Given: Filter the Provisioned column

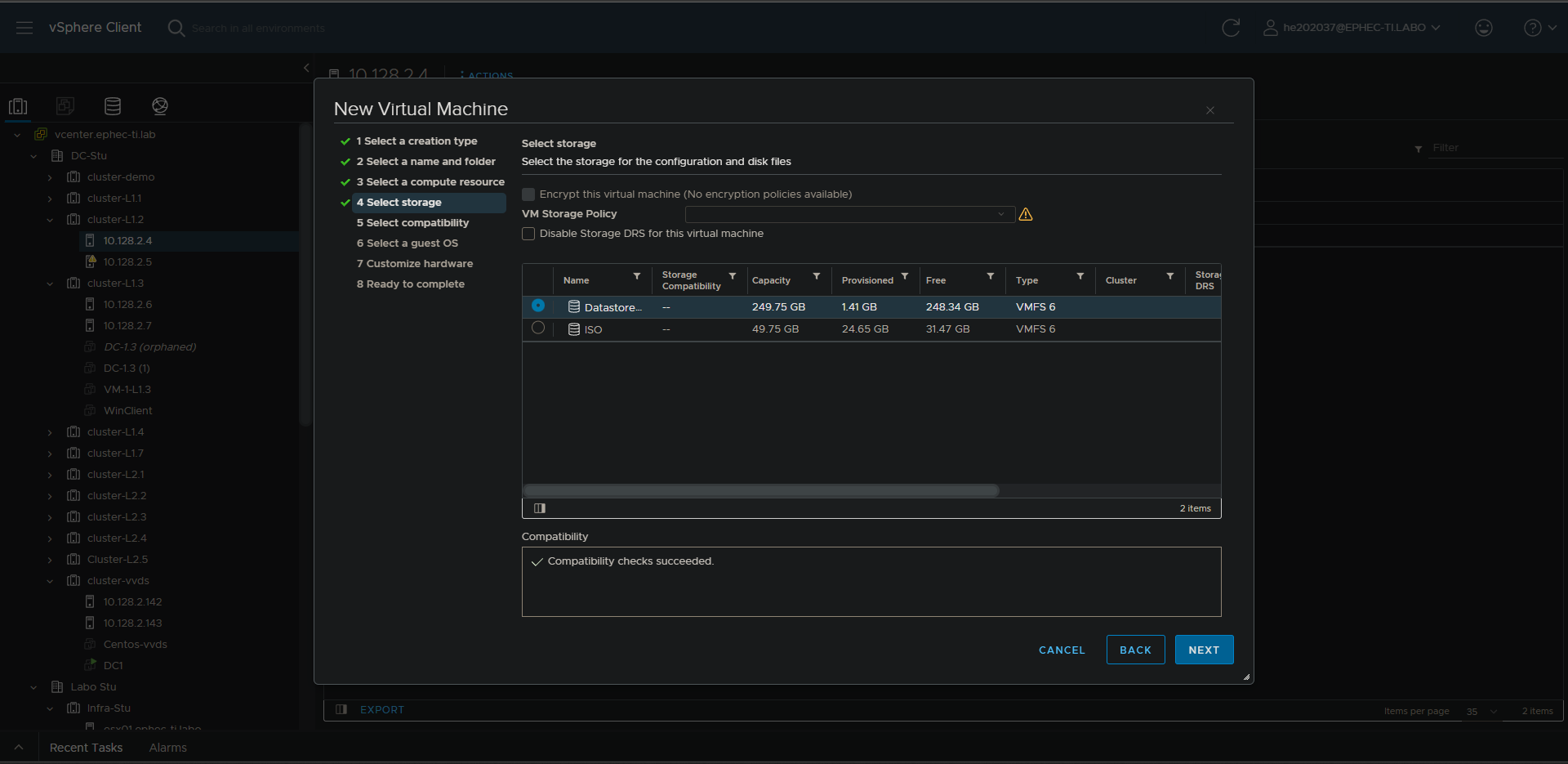Looking at the screenshot, I should [905, 276].
